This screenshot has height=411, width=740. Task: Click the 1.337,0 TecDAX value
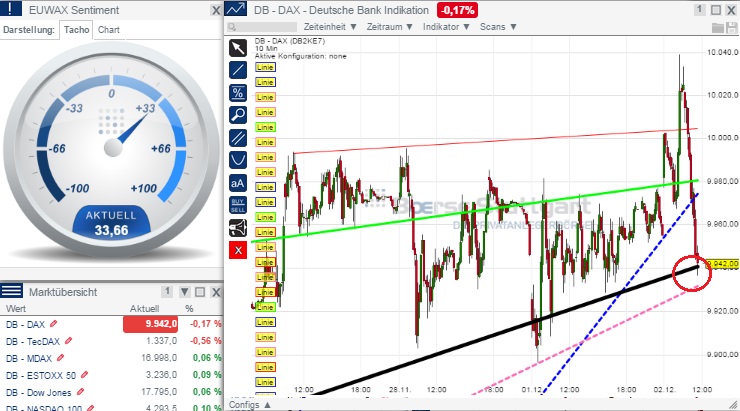click(161, 341)
